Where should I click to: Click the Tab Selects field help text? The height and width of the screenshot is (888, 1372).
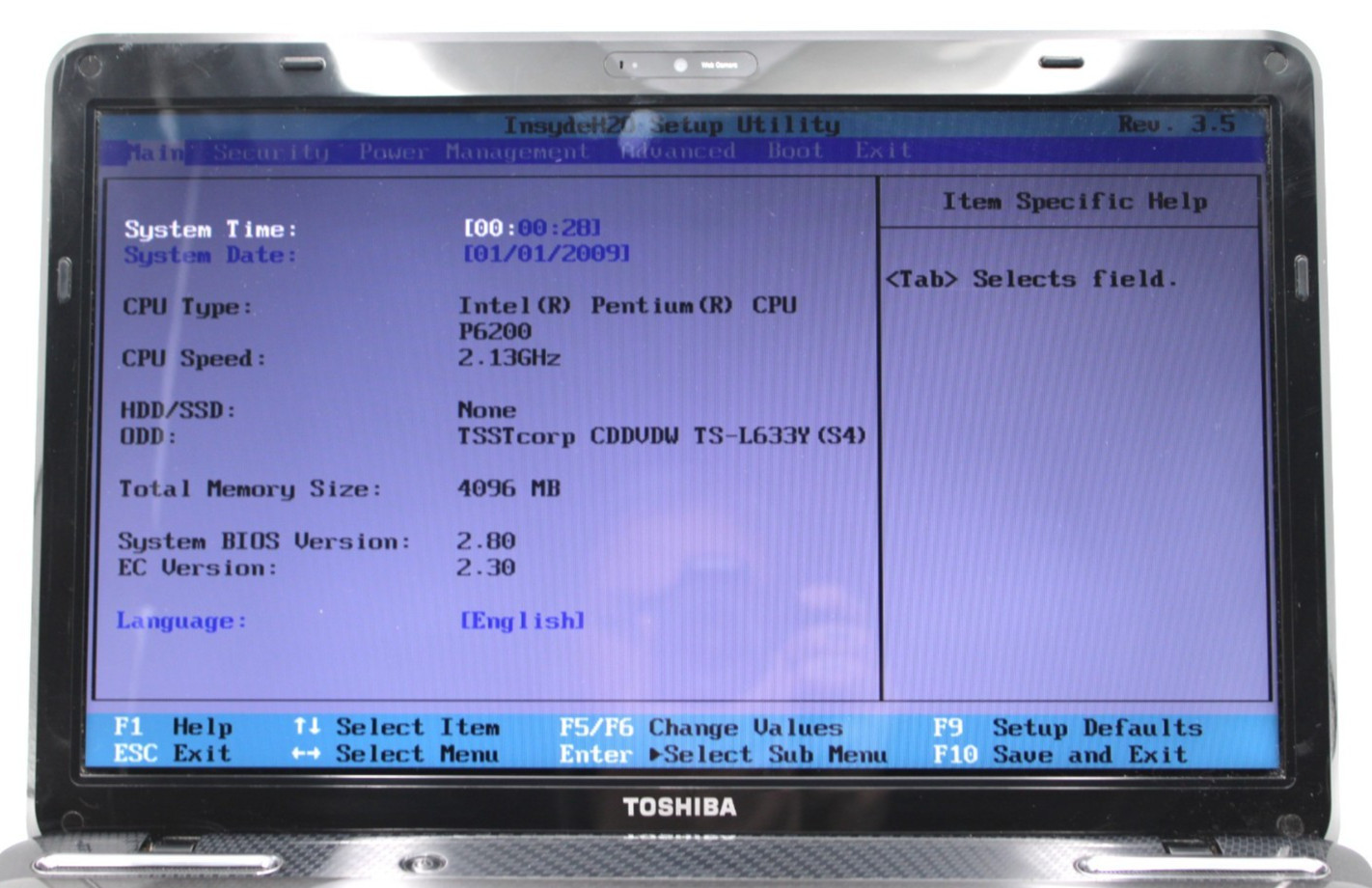point(1031,279)
